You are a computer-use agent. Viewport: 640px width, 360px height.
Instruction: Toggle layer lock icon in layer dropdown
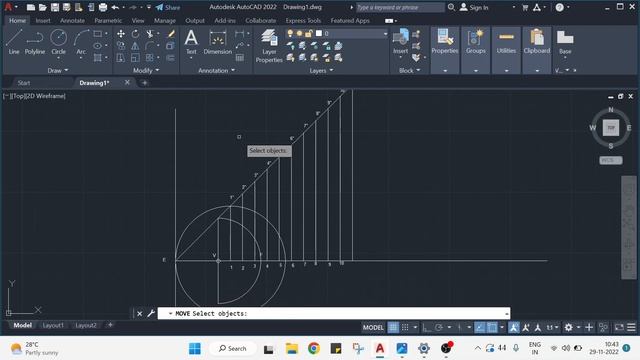pos(309,33)
